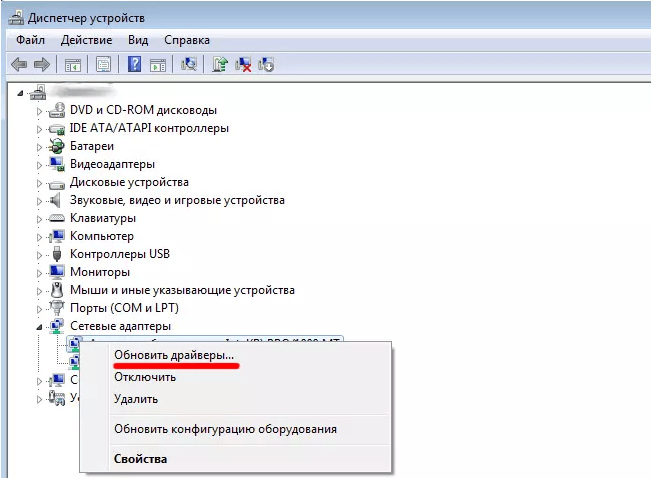Image resolution: width=656 pixels, height=487 pixels.
Task: Open the Properties toolbar icon
Action: click(103, 65)
